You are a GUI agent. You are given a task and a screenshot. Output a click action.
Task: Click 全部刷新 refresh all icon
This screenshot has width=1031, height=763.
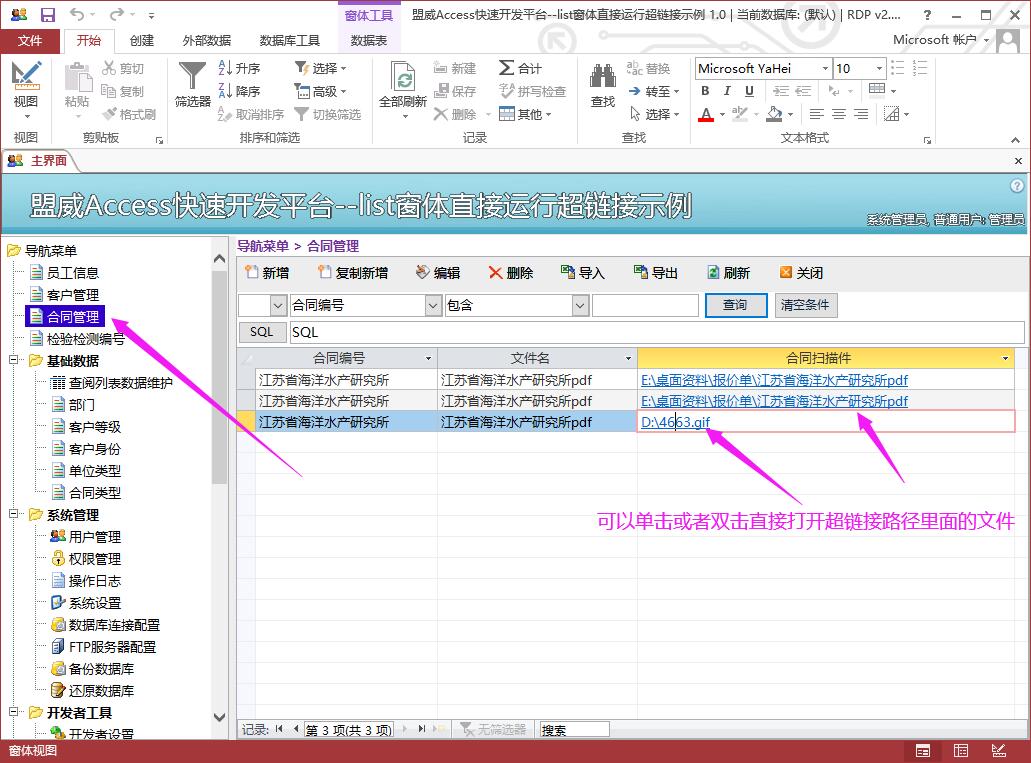click(x=403, y=90)
